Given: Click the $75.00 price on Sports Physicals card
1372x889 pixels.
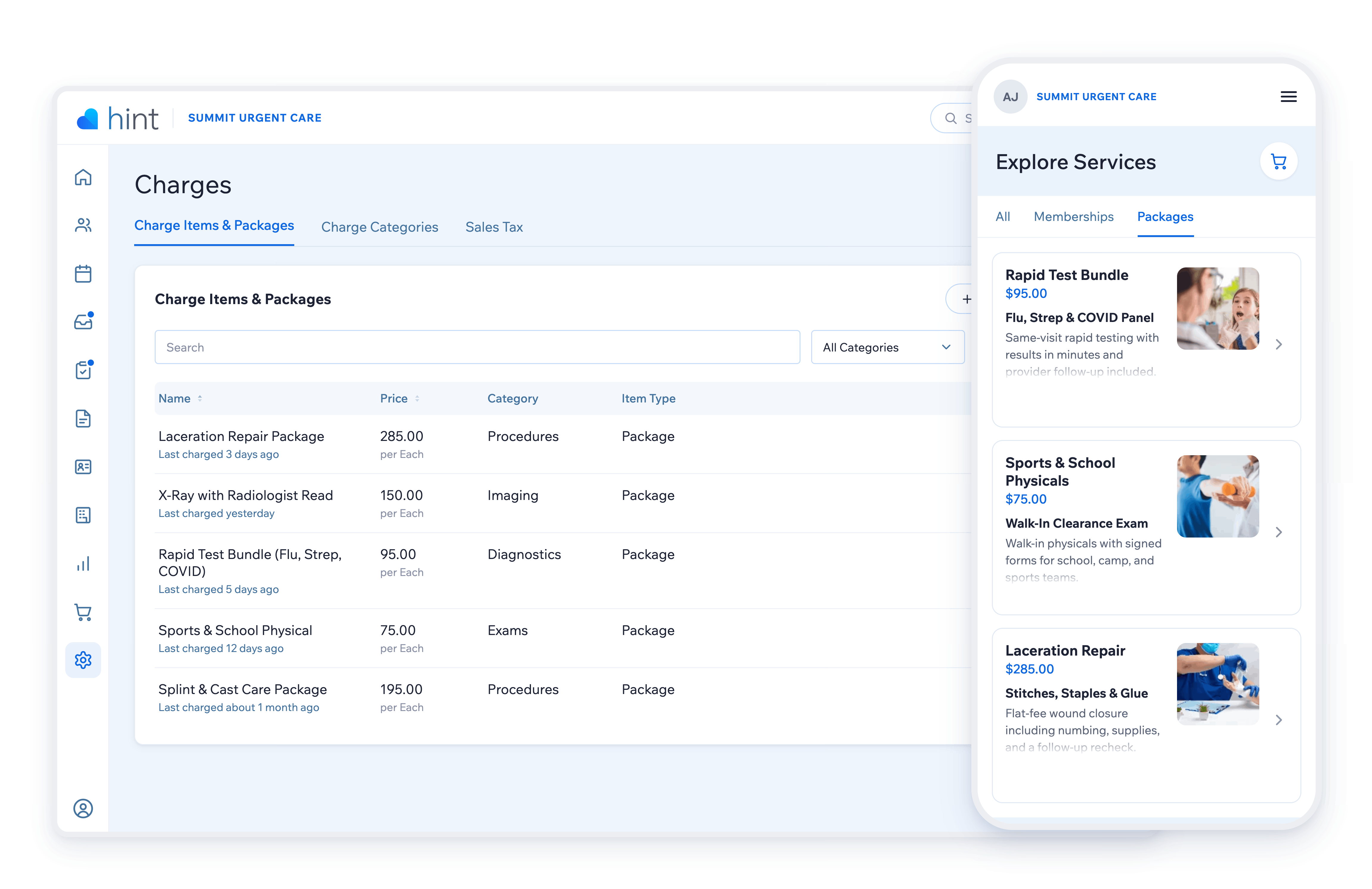Looking at the screenshot, I should (x=1026, y=499).
